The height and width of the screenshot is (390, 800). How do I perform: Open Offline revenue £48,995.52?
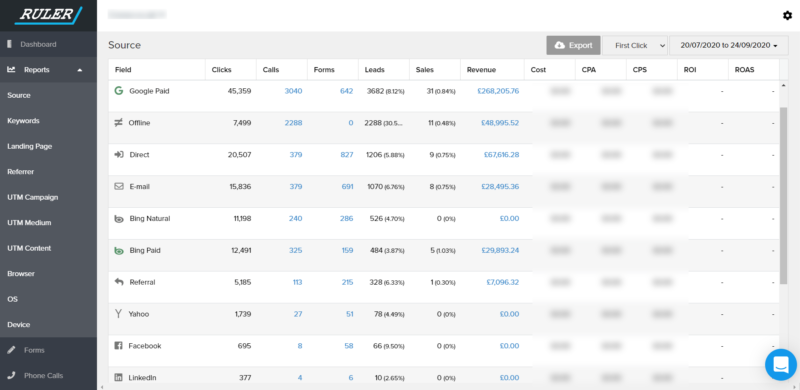[x=500, y=123]
